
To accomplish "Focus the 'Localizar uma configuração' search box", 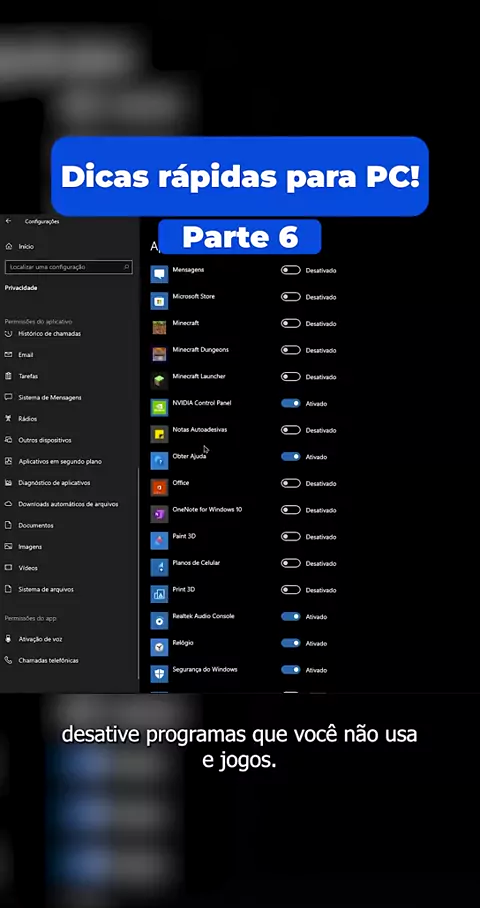I will click(x=68, y=267).
